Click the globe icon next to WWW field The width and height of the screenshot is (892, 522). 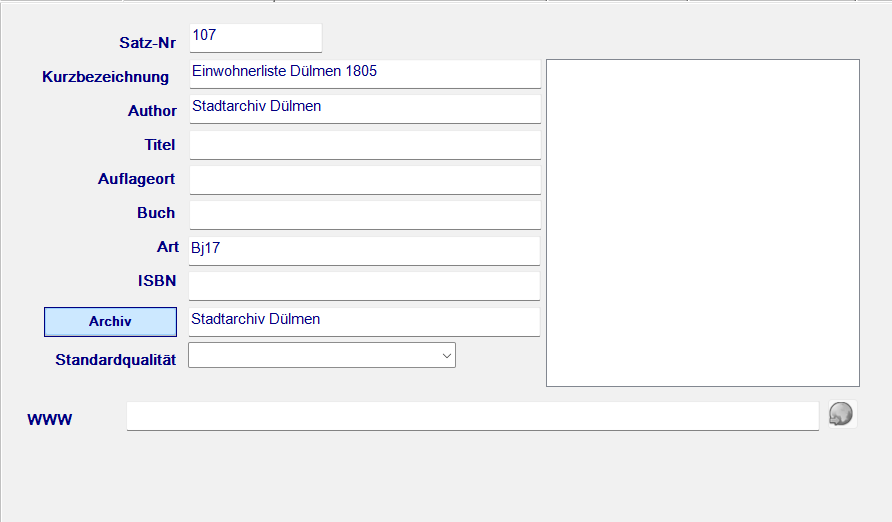coord(841,414)
